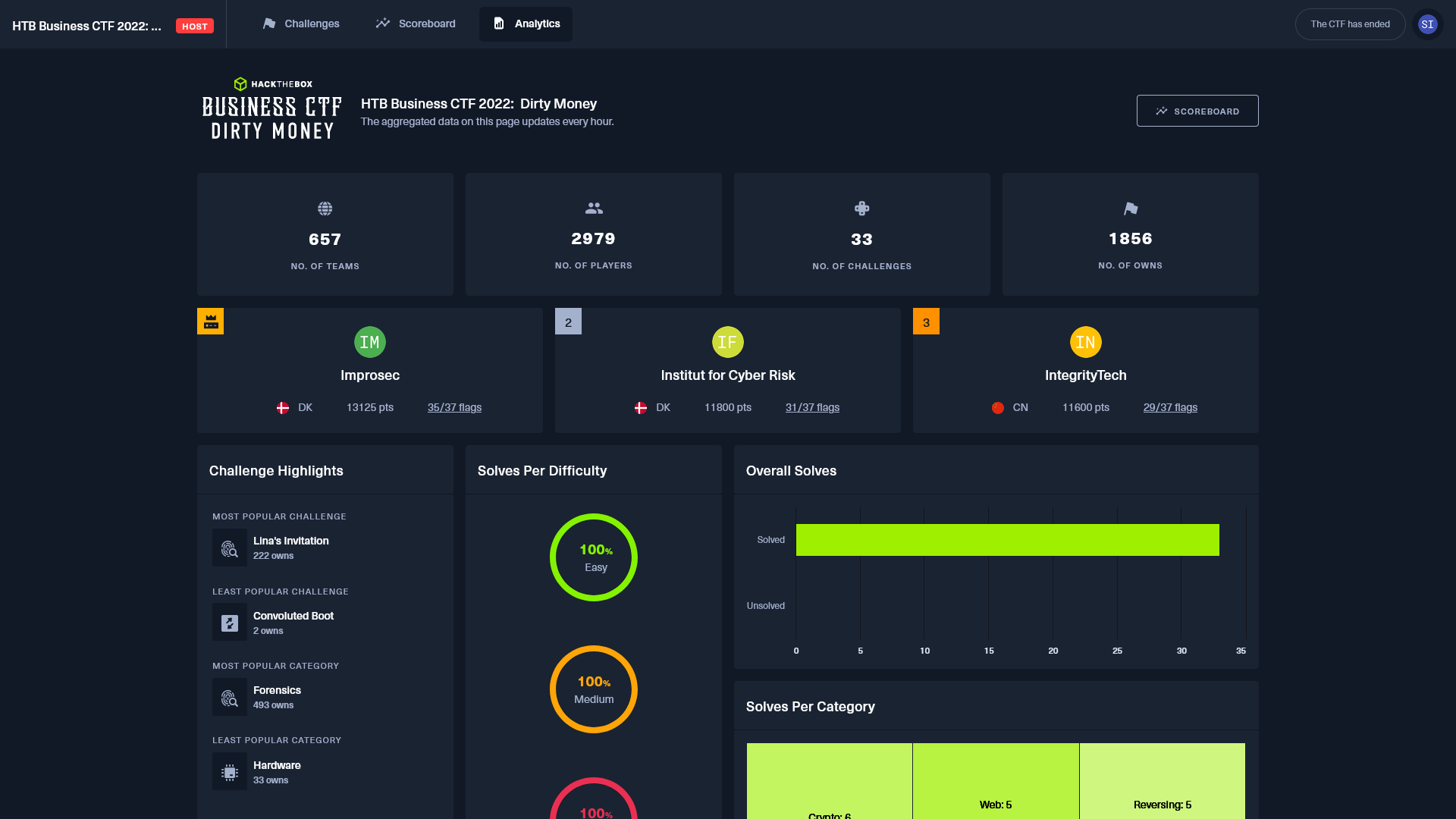Click the HOST badge near the event title
Viewport: 1456px width, 819px height.
(x=194, y=25)
